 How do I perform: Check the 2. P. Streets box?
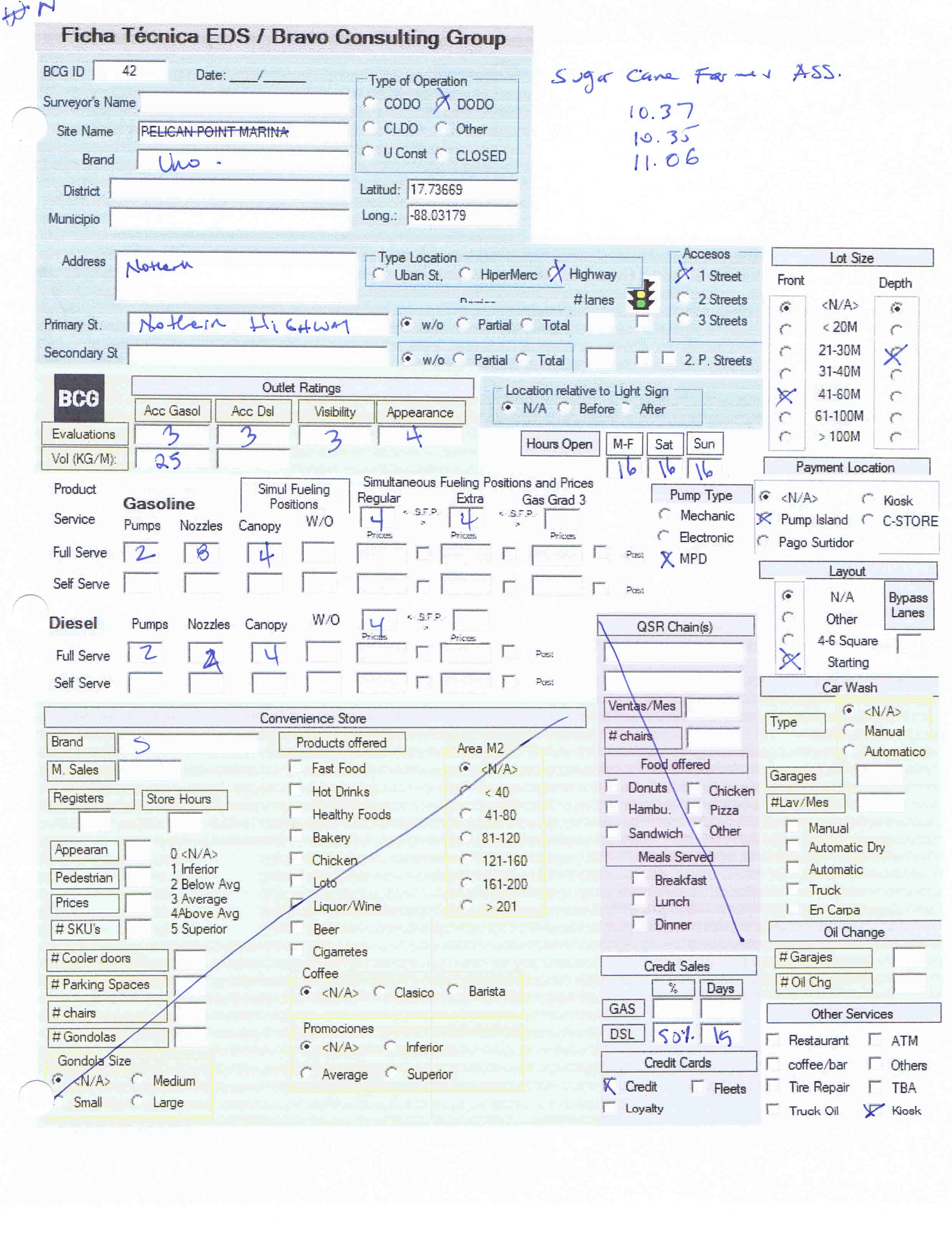[669, 358]
